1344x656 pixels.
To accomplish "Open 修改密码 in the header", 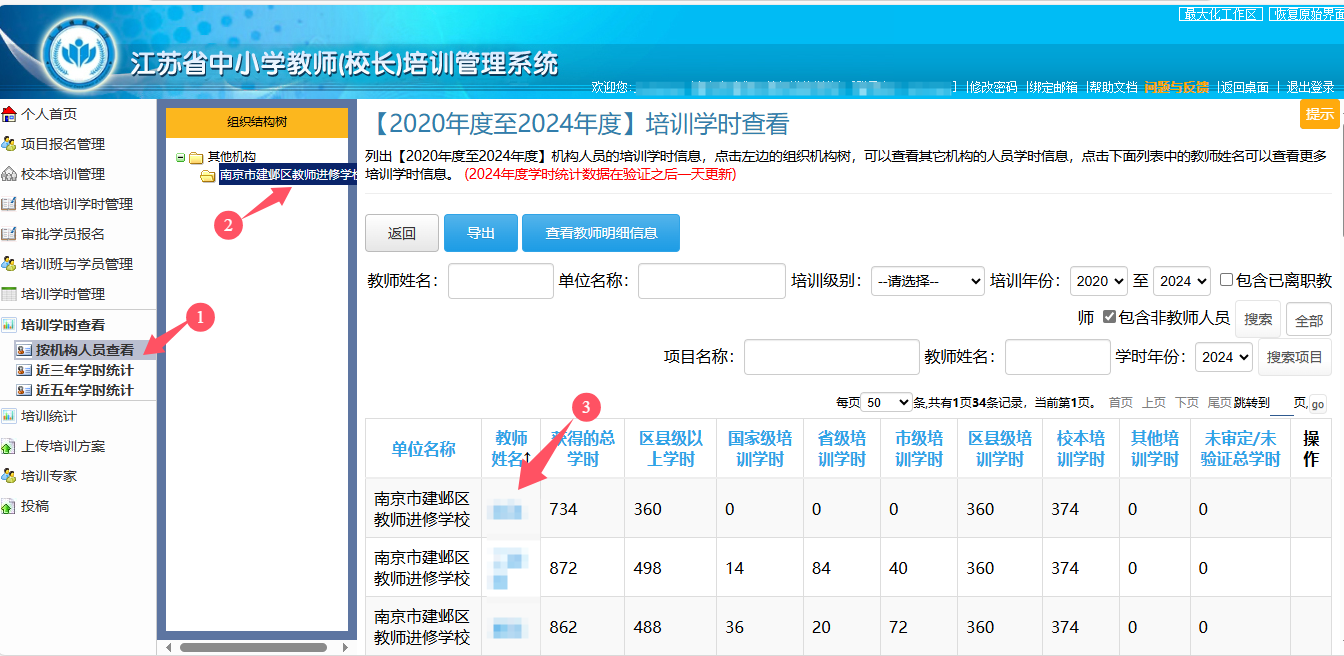I will click(993, 87).
